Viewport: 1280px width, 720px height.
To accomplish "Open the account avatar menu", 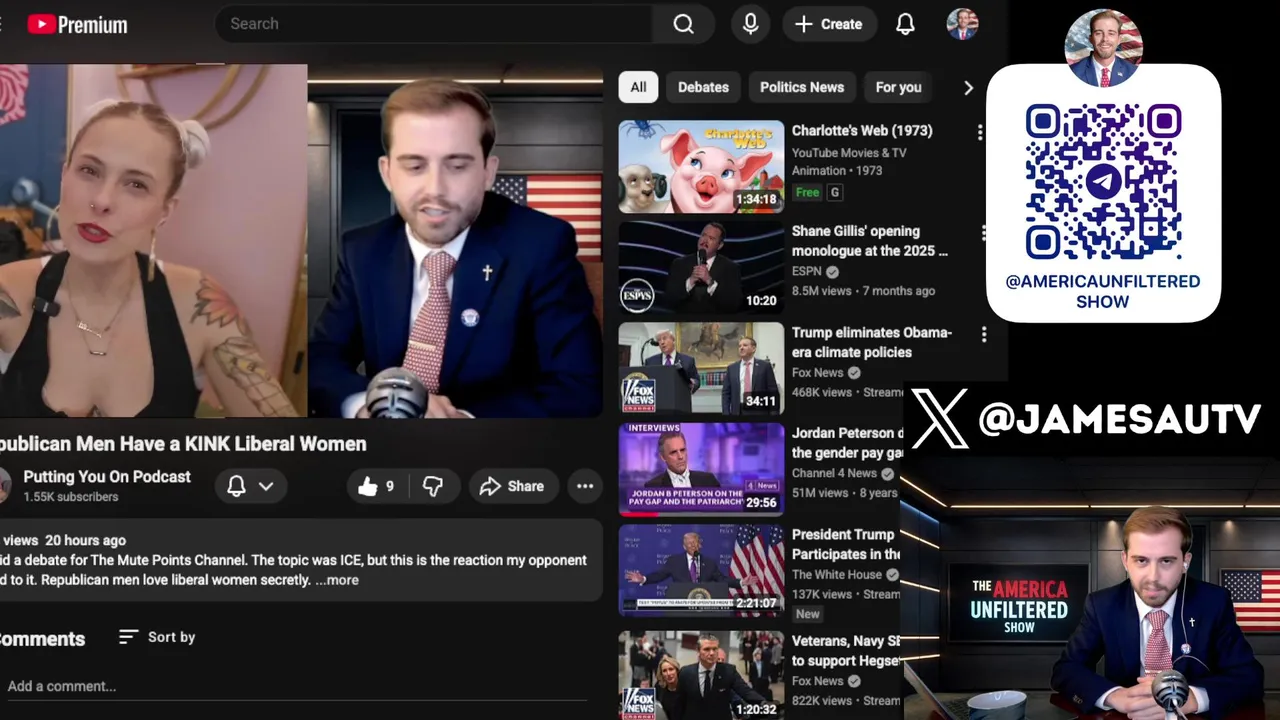I will point(962,24).
